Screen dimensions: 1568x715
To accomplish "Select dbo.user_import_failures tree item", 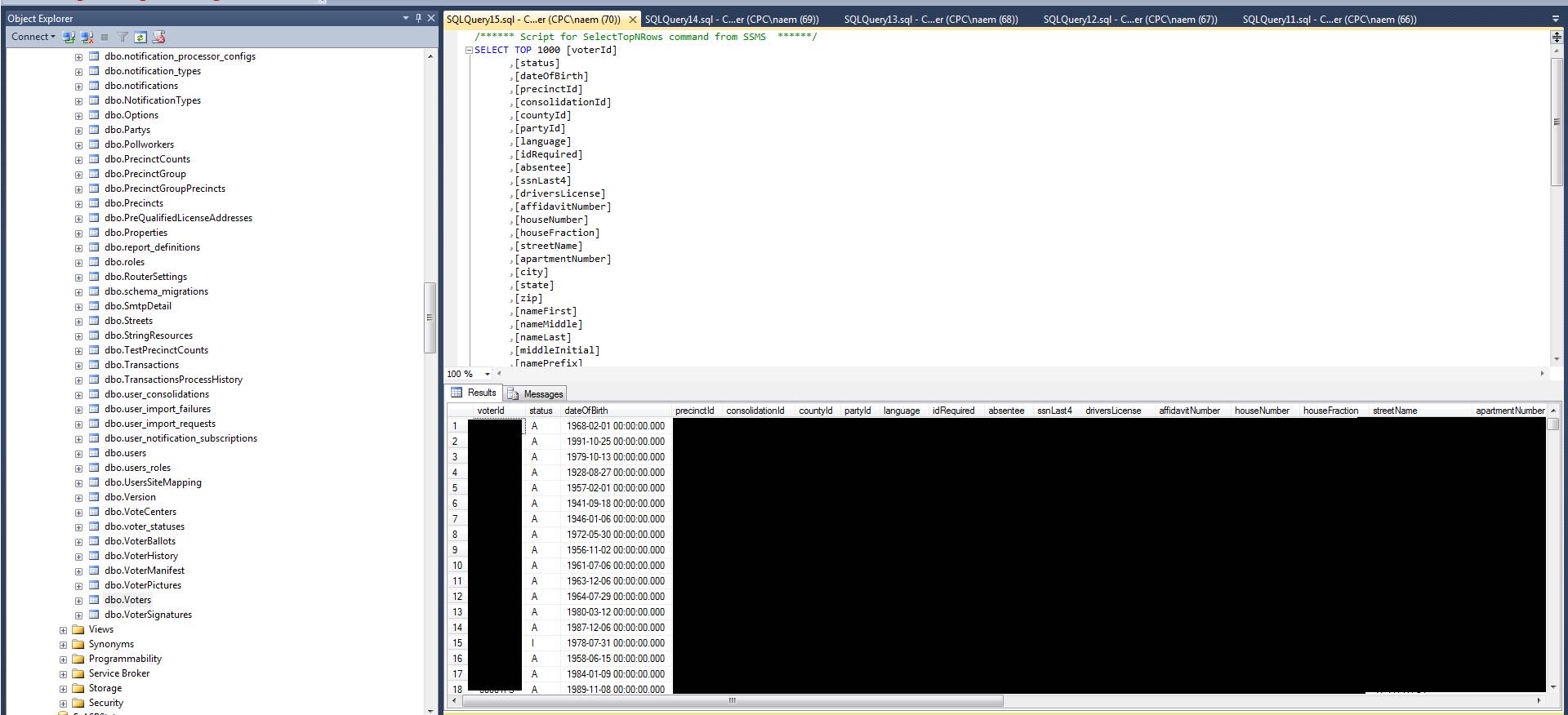I will [x=158, y=409].
